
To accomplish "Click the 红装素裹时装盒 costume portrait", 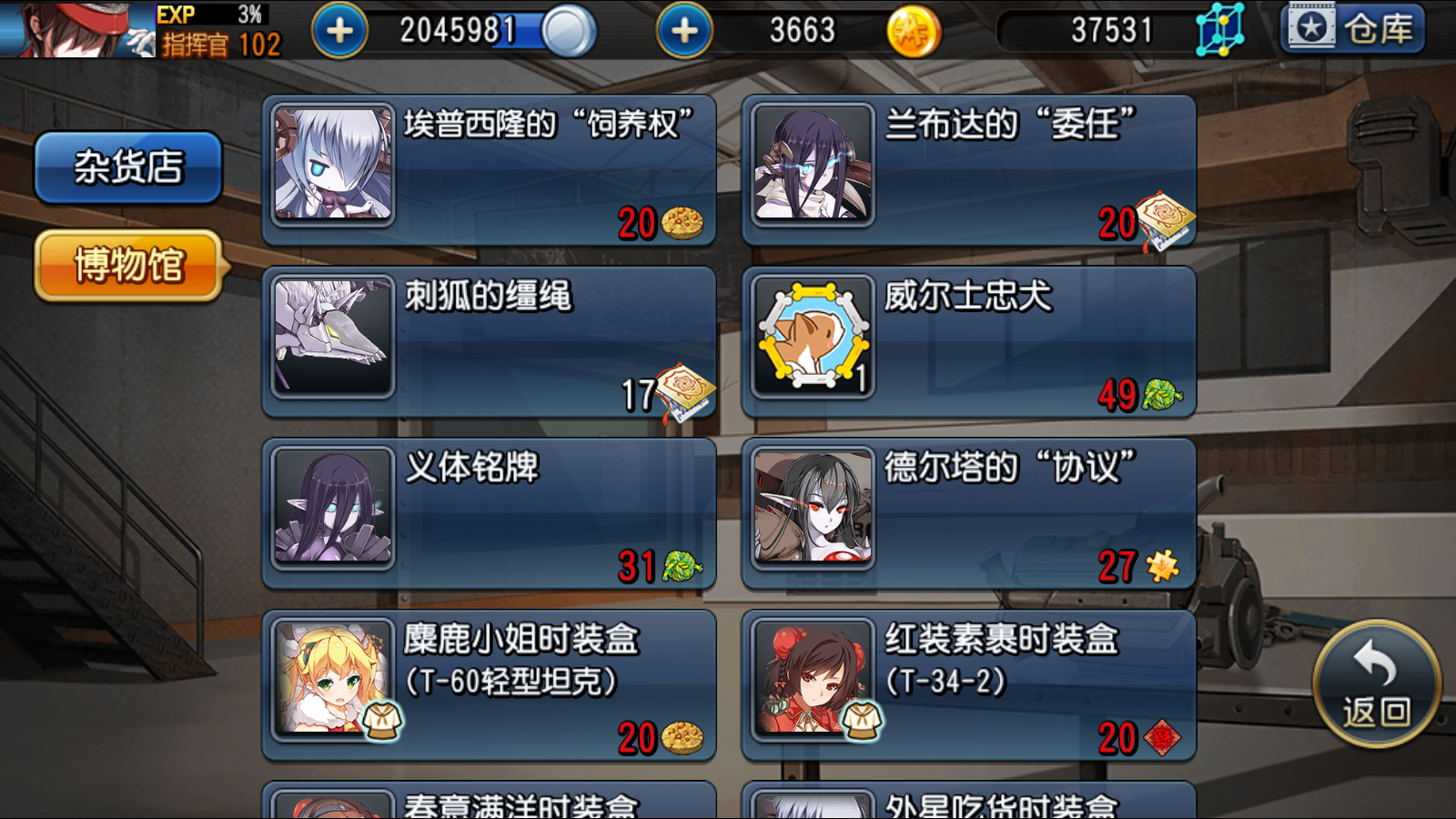I will 813,679.
